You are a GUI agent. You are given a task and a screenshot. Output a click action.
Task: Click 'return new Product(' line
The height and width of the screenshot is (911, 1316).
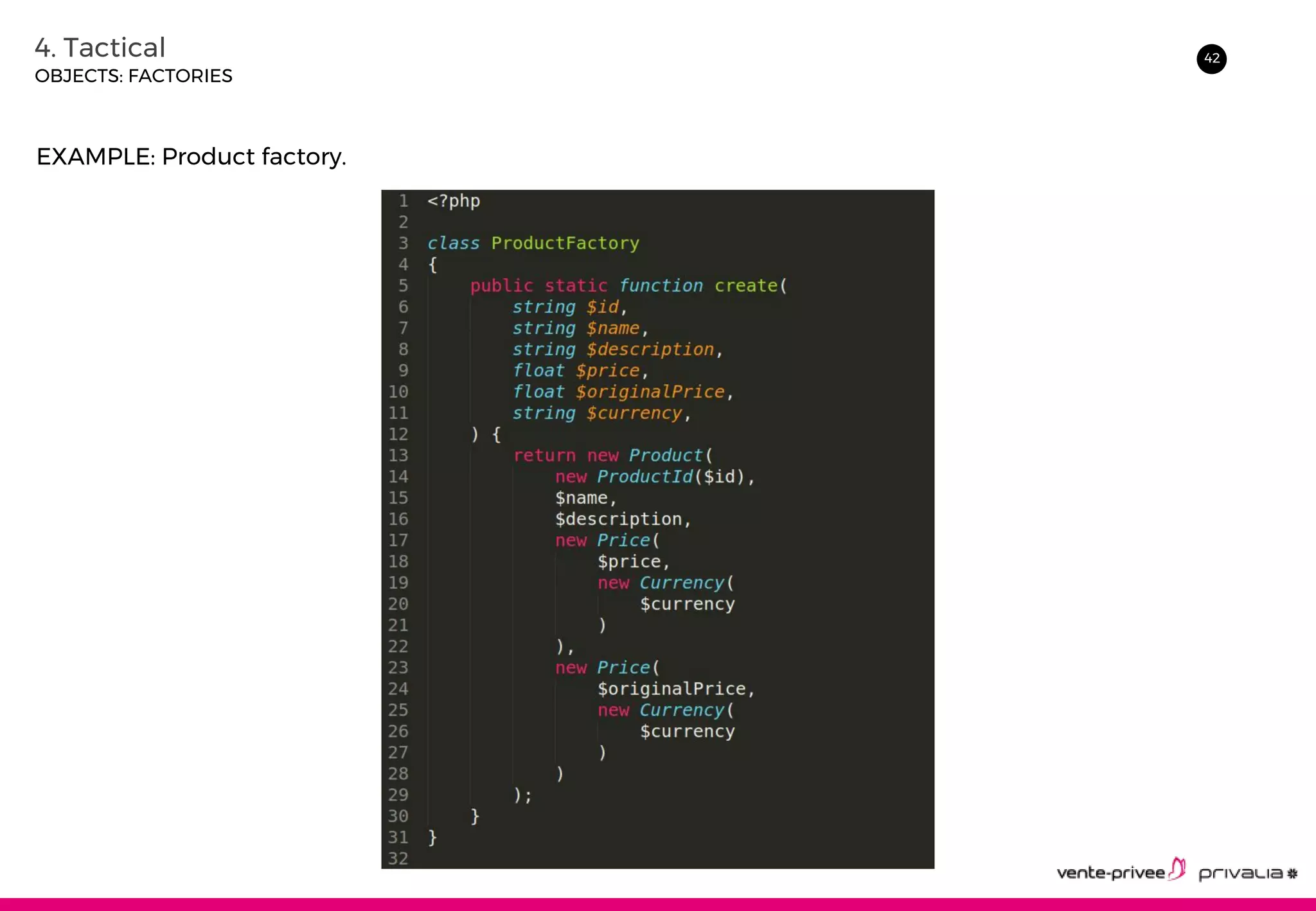(613, 455)
